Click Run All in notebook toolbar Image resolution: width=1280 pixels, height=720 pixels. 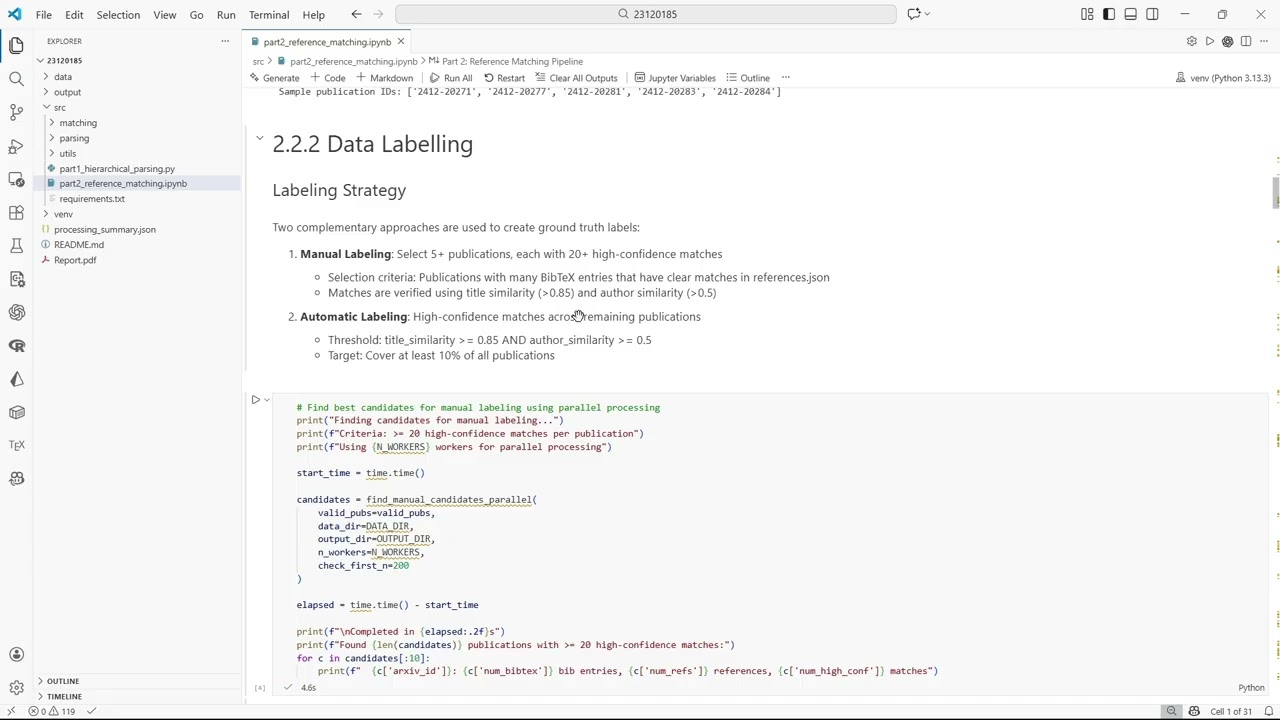click(451, 78)
